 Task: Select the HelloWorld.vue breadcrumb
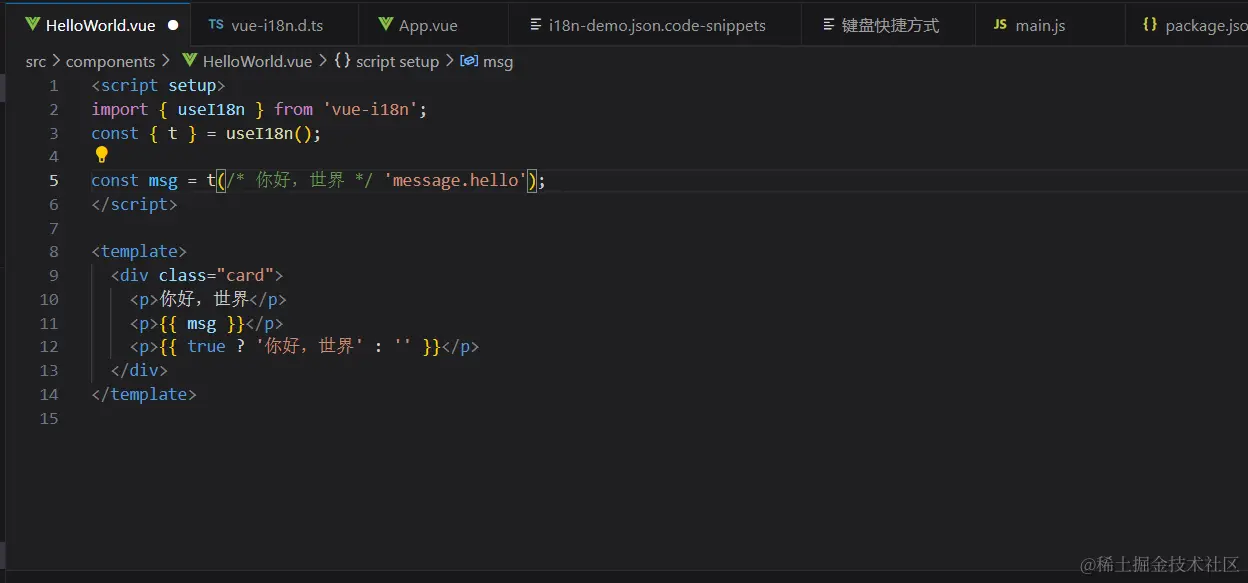tap(257, 61)
